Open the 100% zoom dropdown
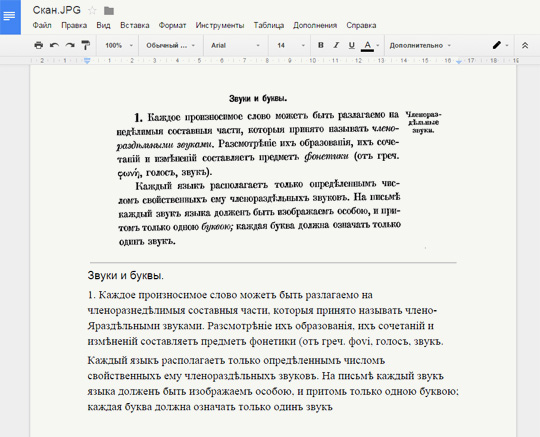 tap(118, 45)
